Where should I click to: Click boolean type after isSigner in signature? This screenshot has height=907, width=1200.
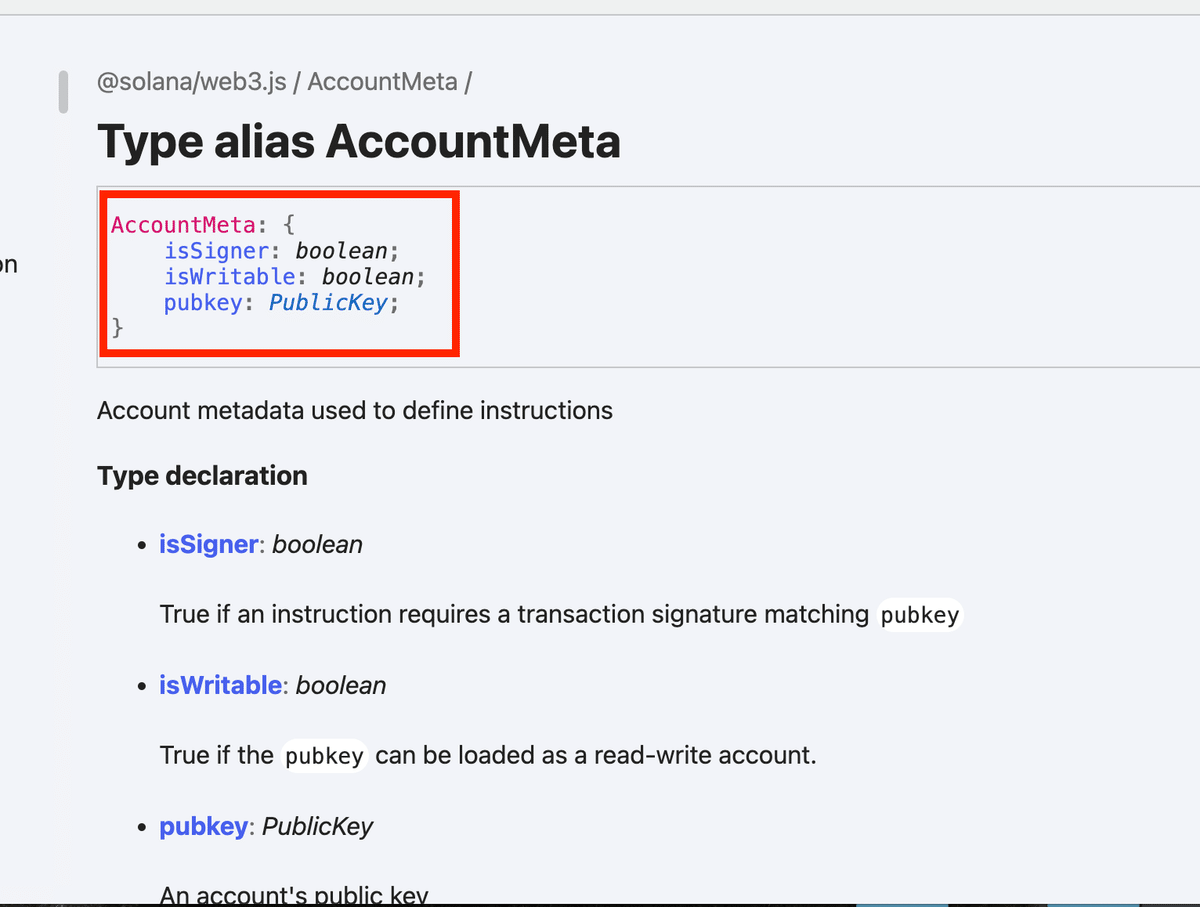(x=341, y=251)
